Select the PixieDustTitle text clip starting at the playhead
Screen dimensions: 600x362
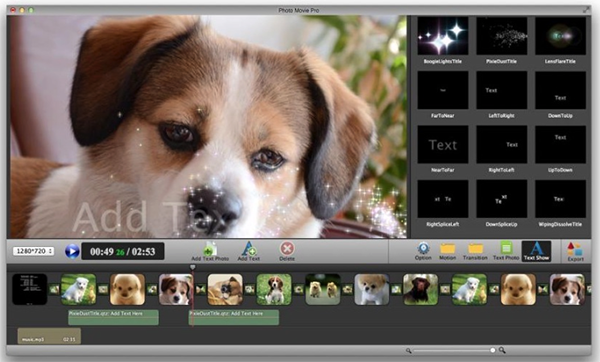coord(234,318)
